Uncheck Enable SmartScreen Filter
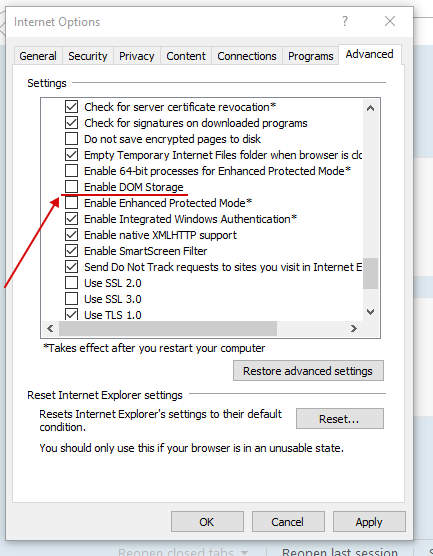 point(71,251)
